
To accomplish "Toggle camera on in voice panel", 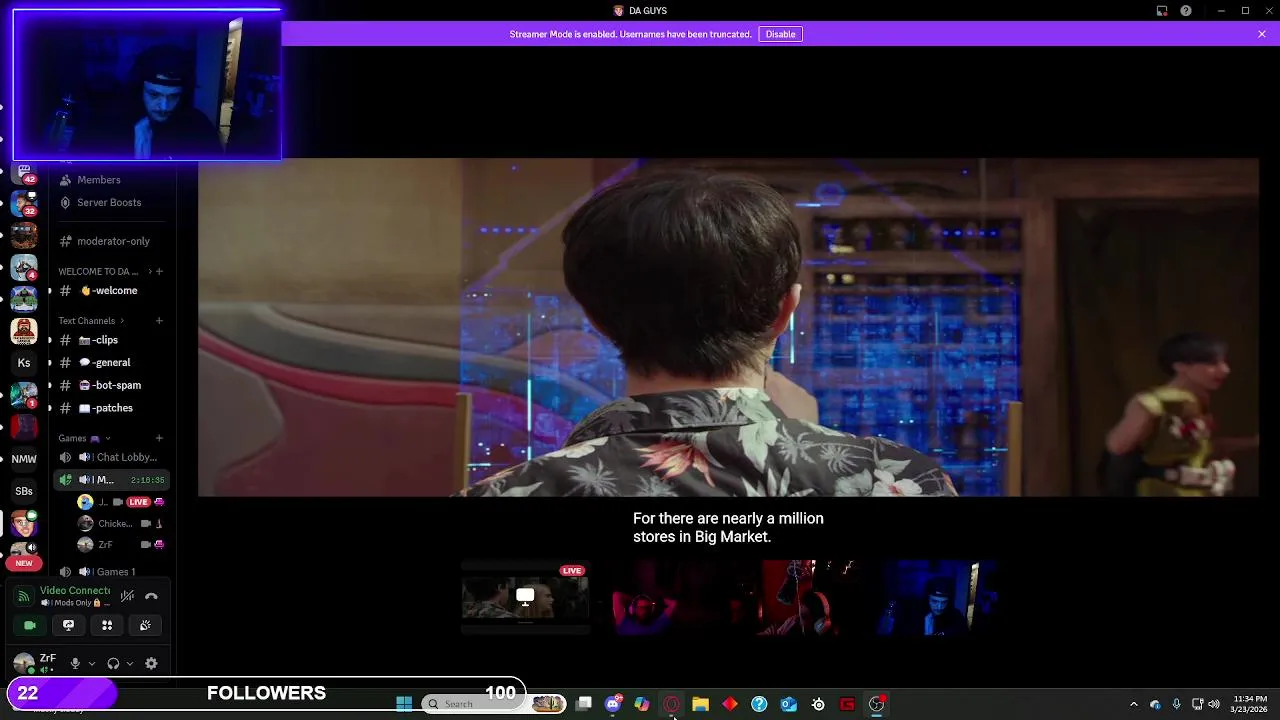I will 30,625.
